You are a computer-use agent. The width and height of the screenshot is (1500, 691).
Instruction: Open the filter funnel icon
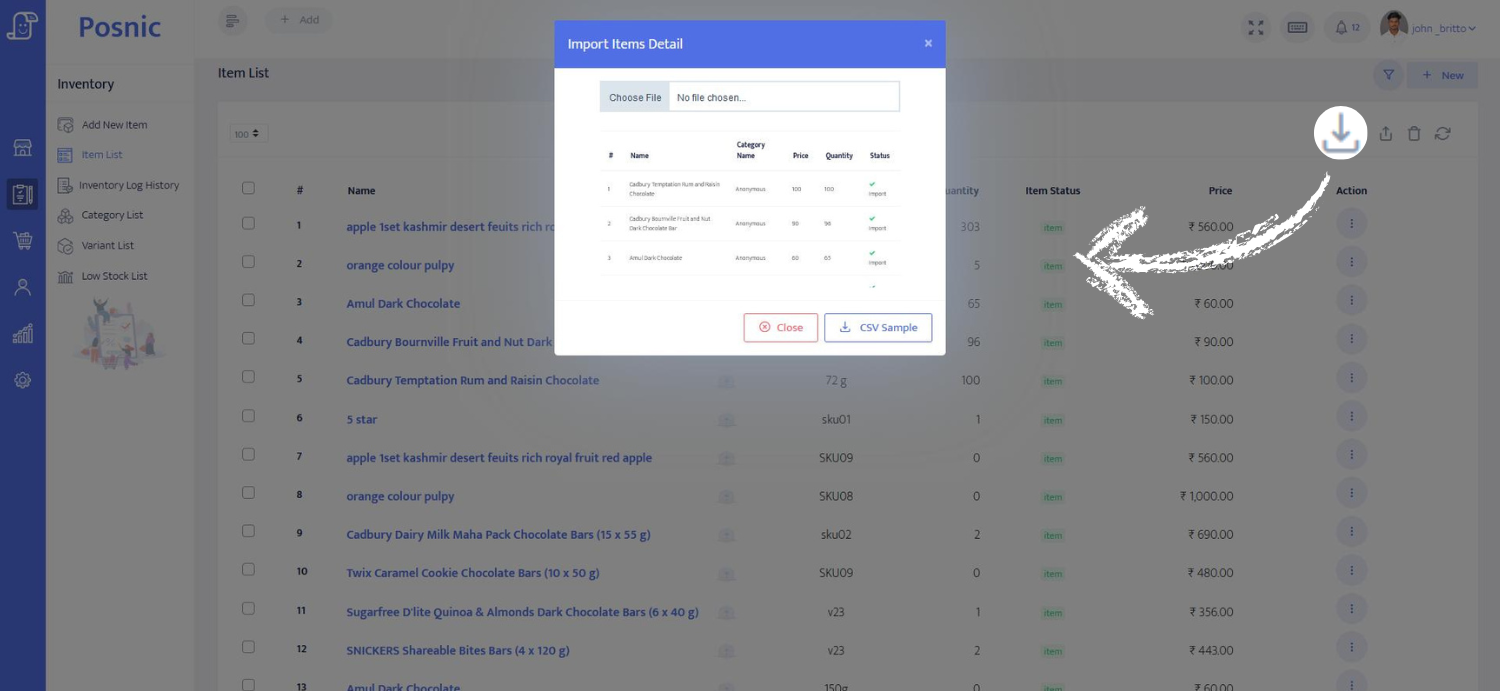coord(1388,75)
